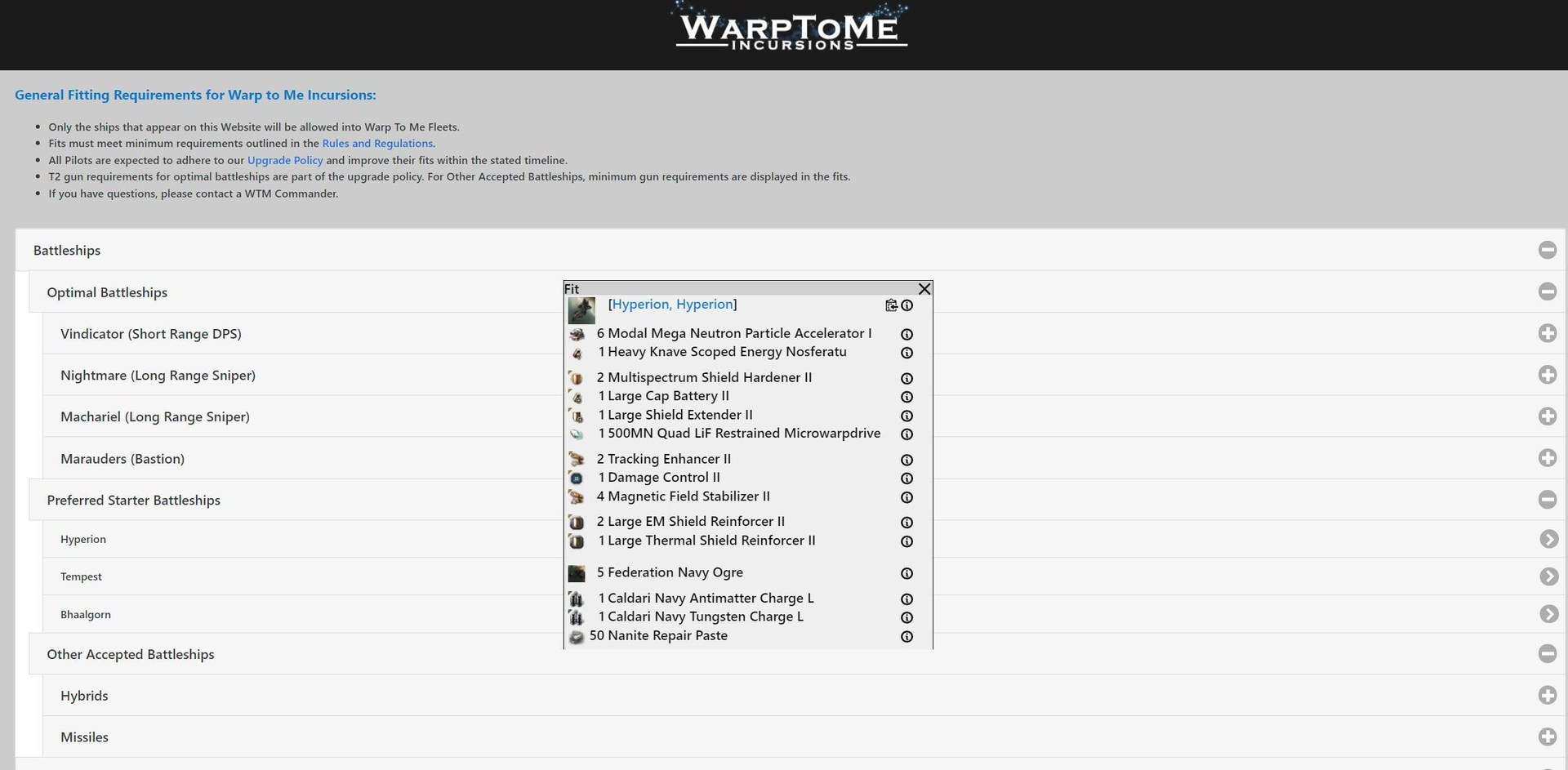Viewport: 1568px width, 770px height.
Task: Expand the Machariel (Long Range Sniper) row
Action: coord(1547,416)
